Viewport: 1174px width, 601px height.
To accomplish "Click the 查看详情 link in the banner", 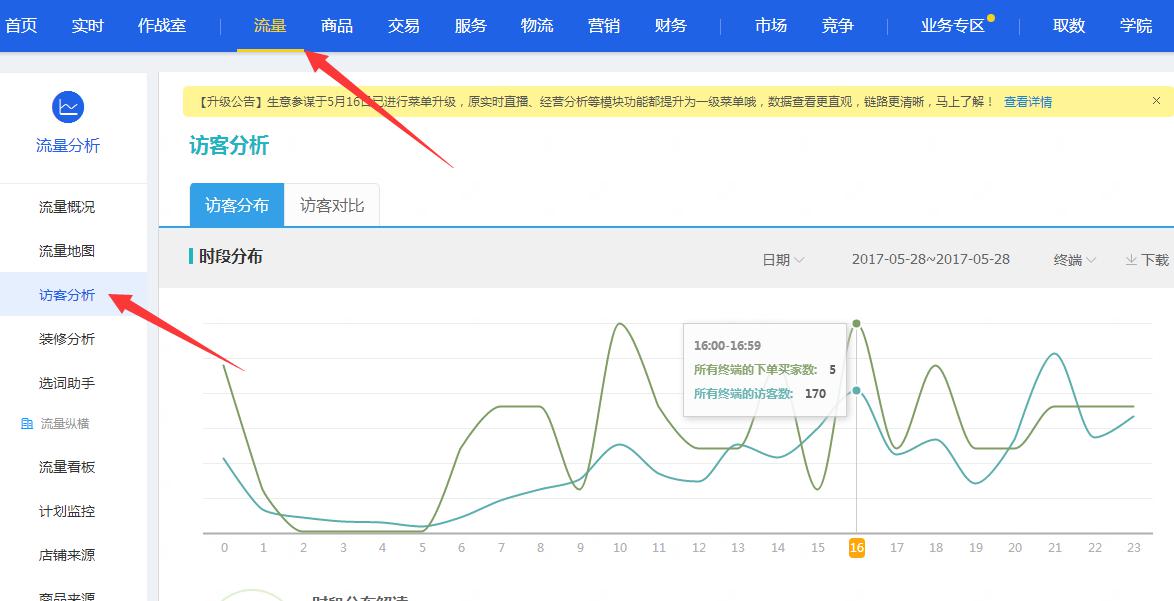I will [x=1027, y=102].
